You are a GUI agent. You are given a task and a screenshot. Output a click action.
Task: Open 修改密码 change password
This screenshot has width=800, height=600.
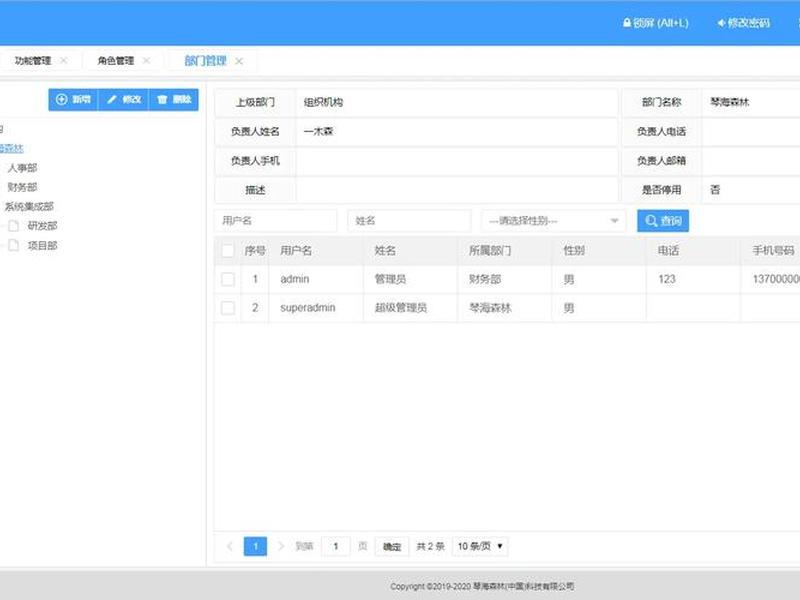(743, 23)
